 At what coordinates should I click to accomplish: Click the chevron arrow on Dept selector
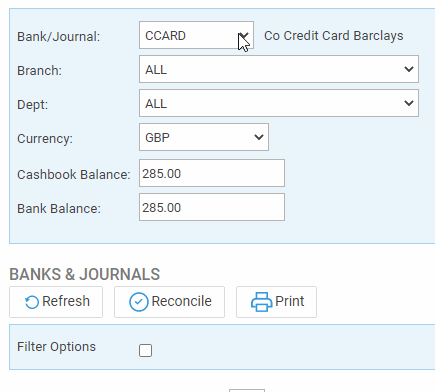[409, 103]
